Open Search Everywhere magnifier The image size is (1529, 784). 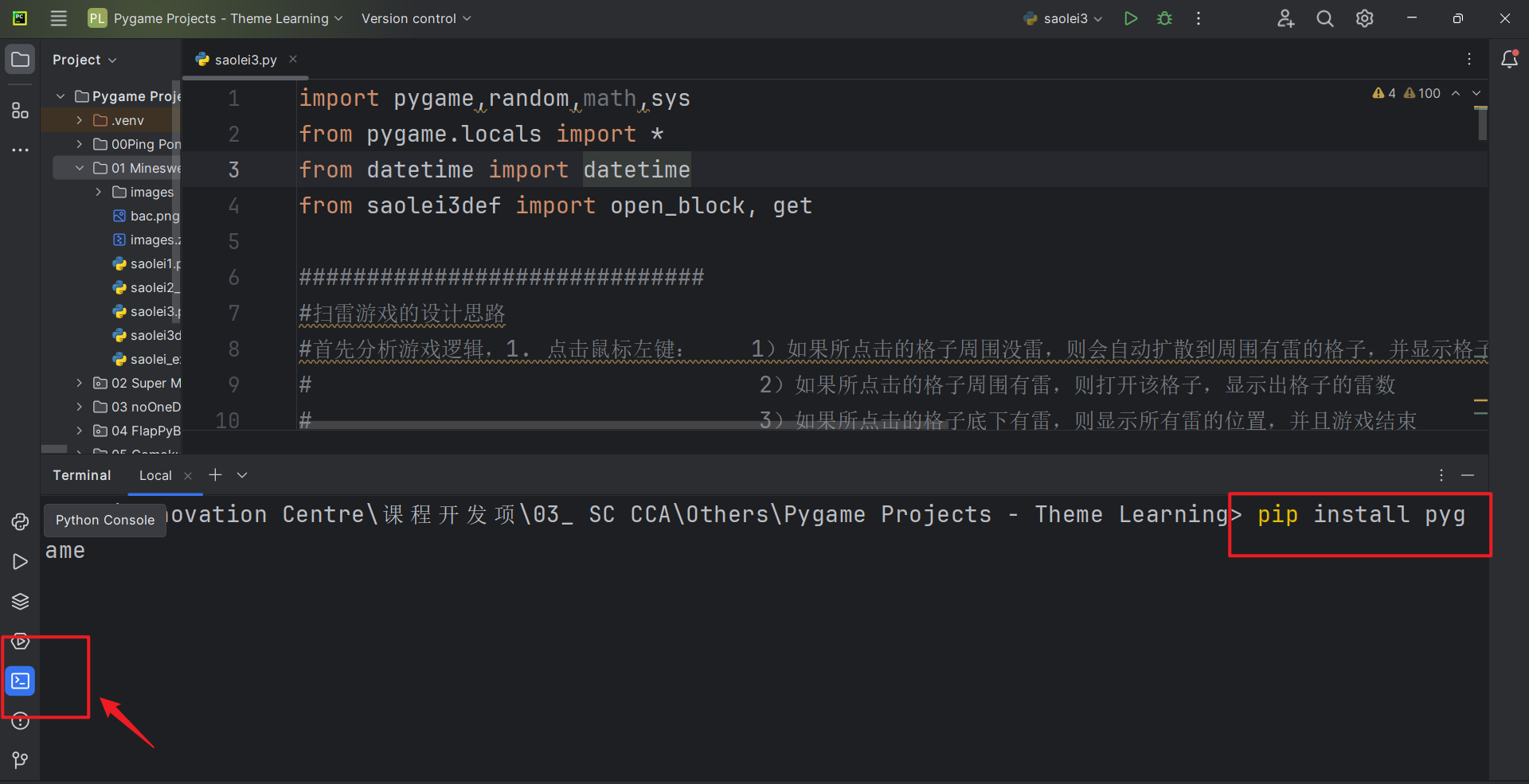click(1324, 18)
